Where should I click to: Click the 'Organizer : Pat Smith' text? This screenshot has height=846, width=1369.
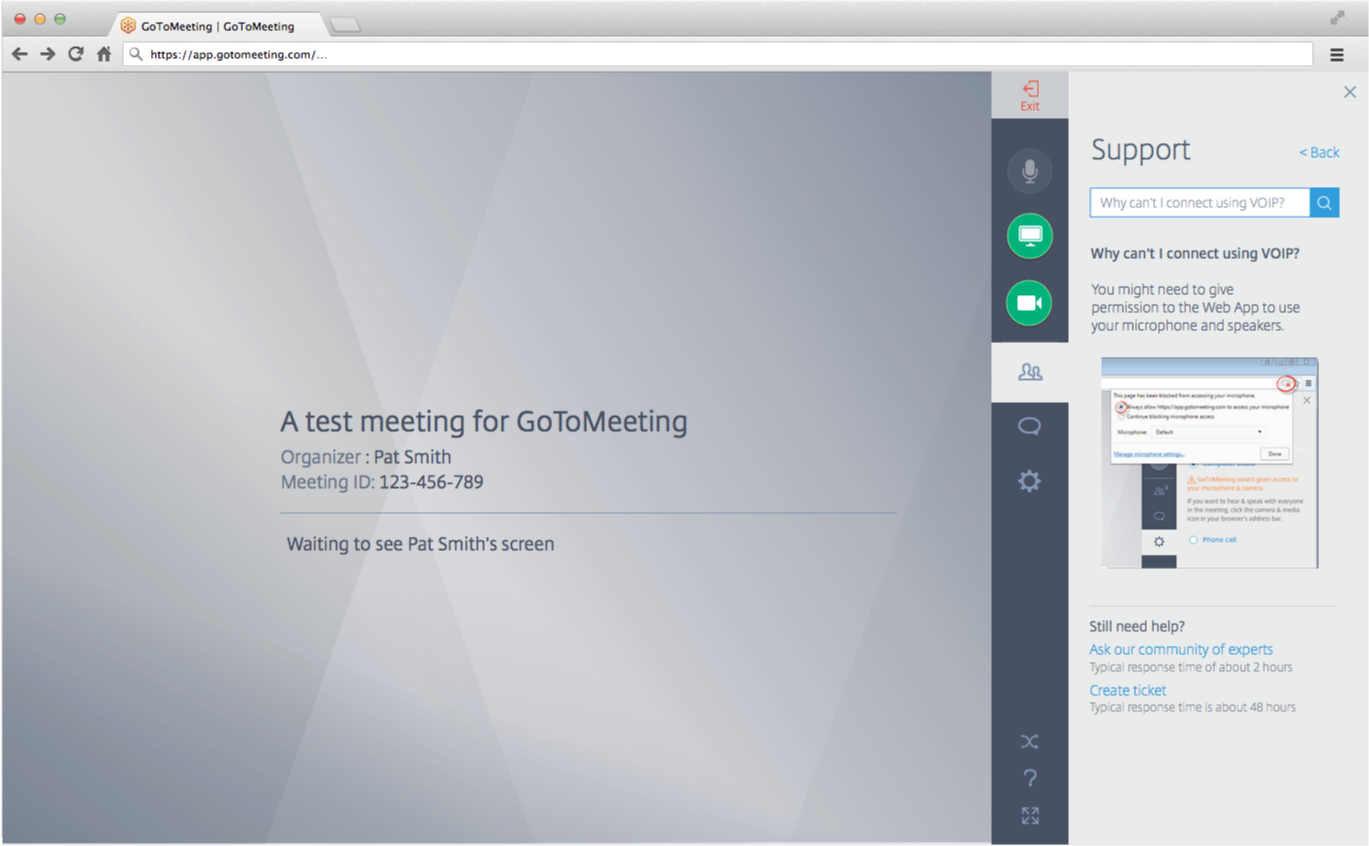click(x=366, y=457)
